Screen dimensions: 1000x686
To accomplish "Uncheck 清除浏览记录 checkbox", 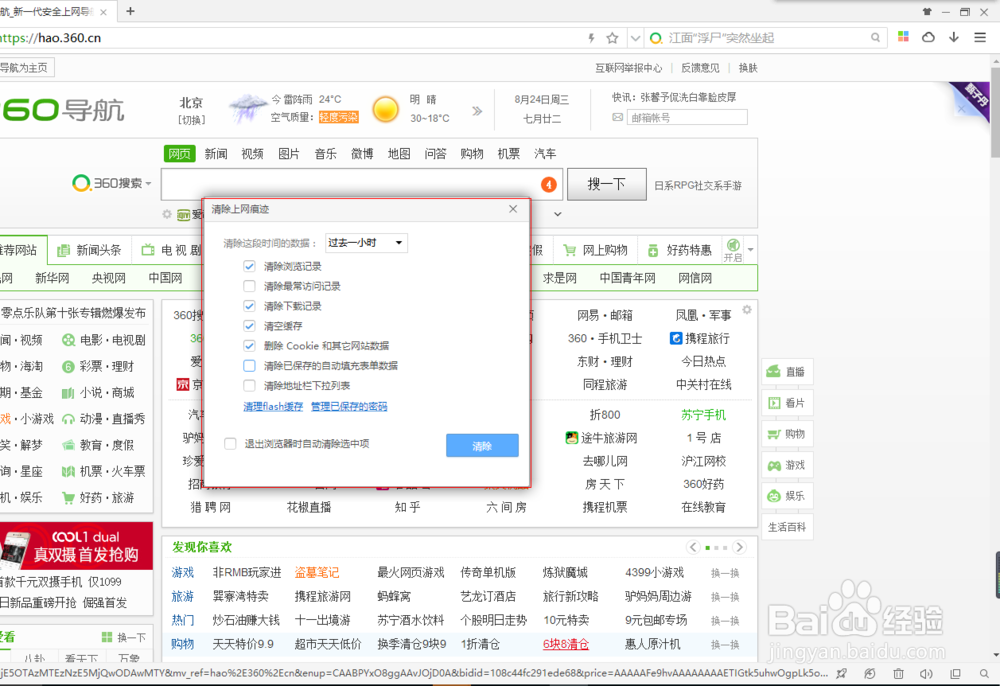I will pyautogui.click(x=249, y=266).
